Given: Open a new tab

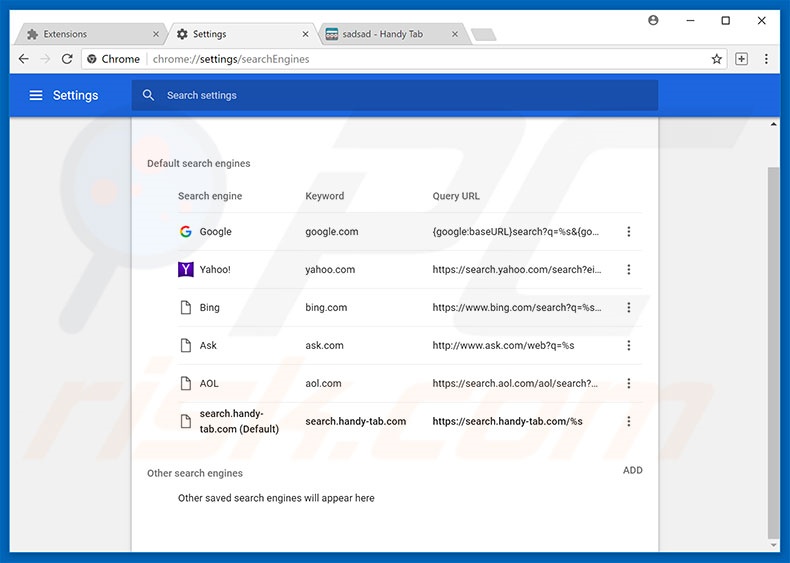Looking at the screenshot, I should (484, 34).
